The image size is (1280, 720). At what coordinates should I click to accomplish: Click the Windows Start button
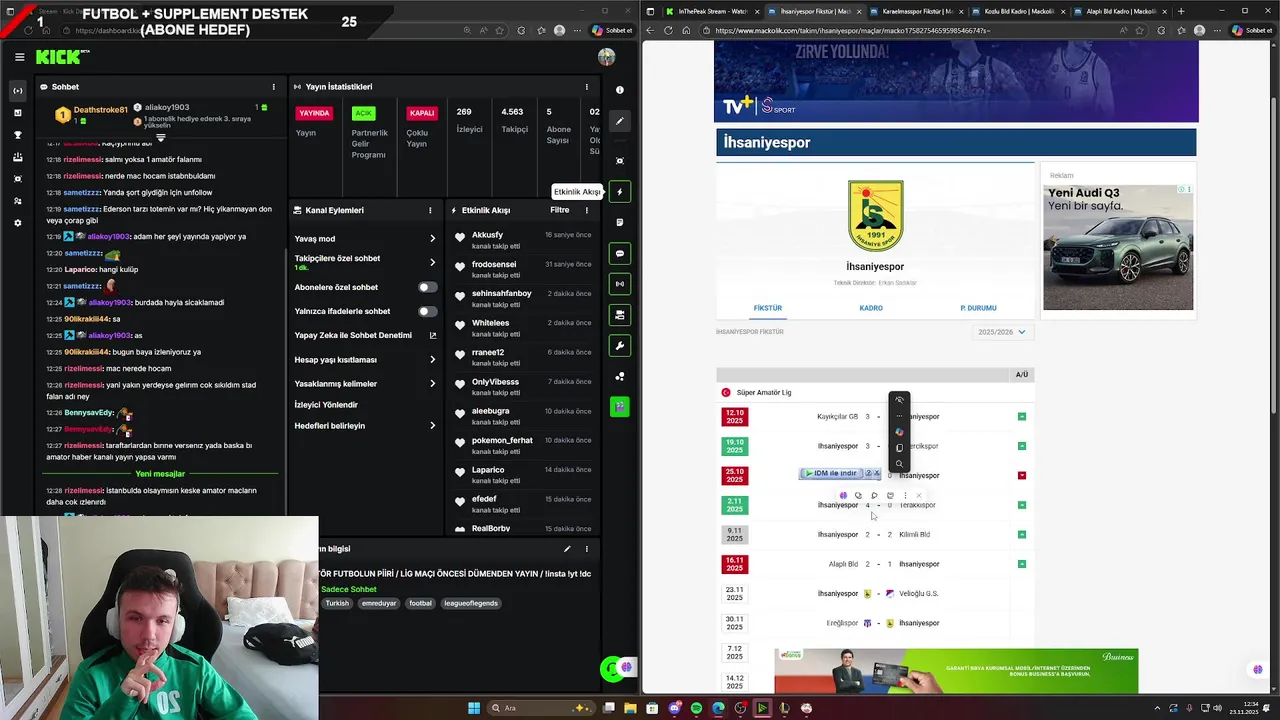pyautogui.click(x=474, y=708)
